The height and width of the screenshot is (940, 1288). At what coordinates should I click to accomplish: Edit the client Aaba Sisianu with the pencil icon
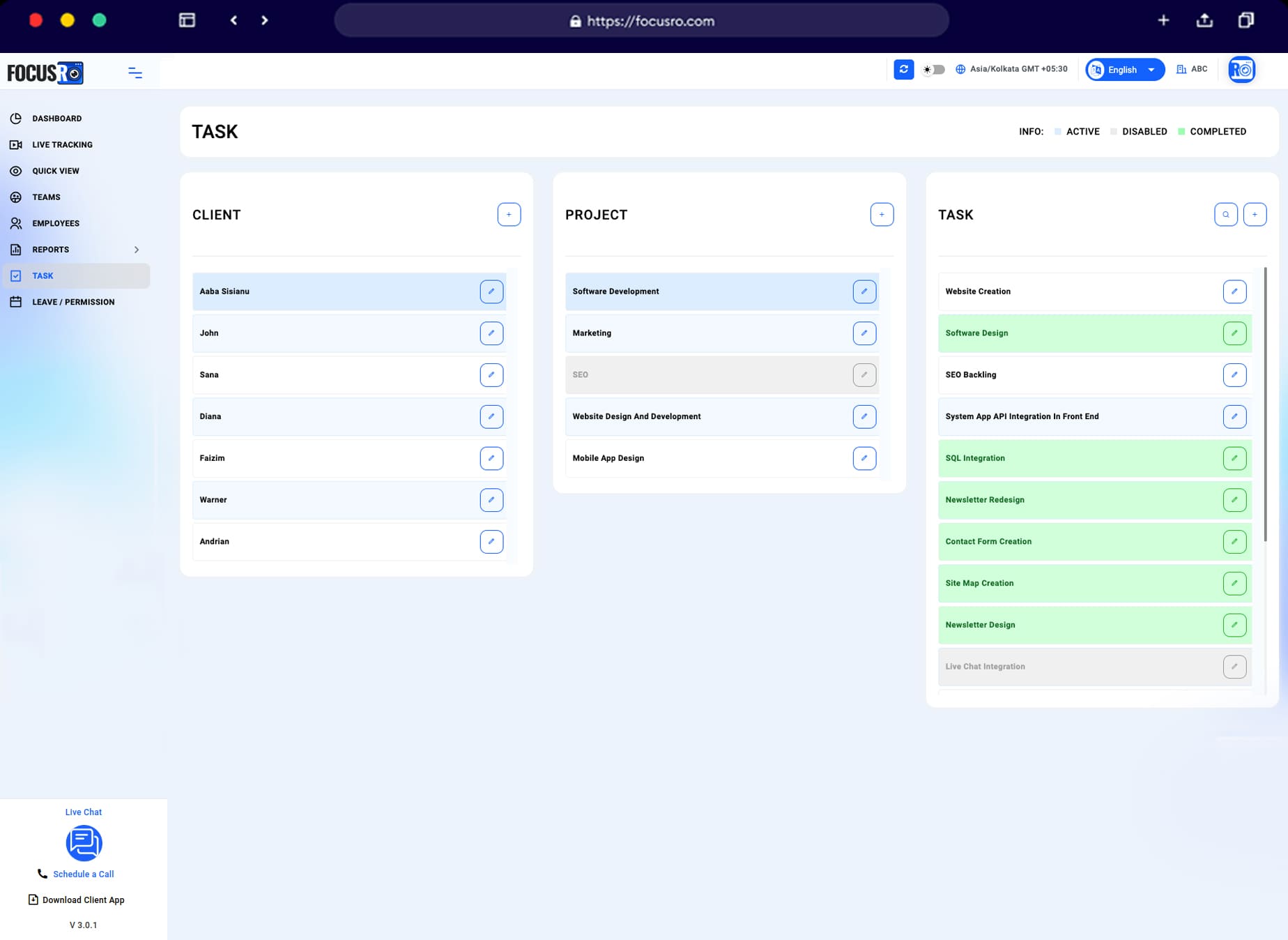[492, 291]
